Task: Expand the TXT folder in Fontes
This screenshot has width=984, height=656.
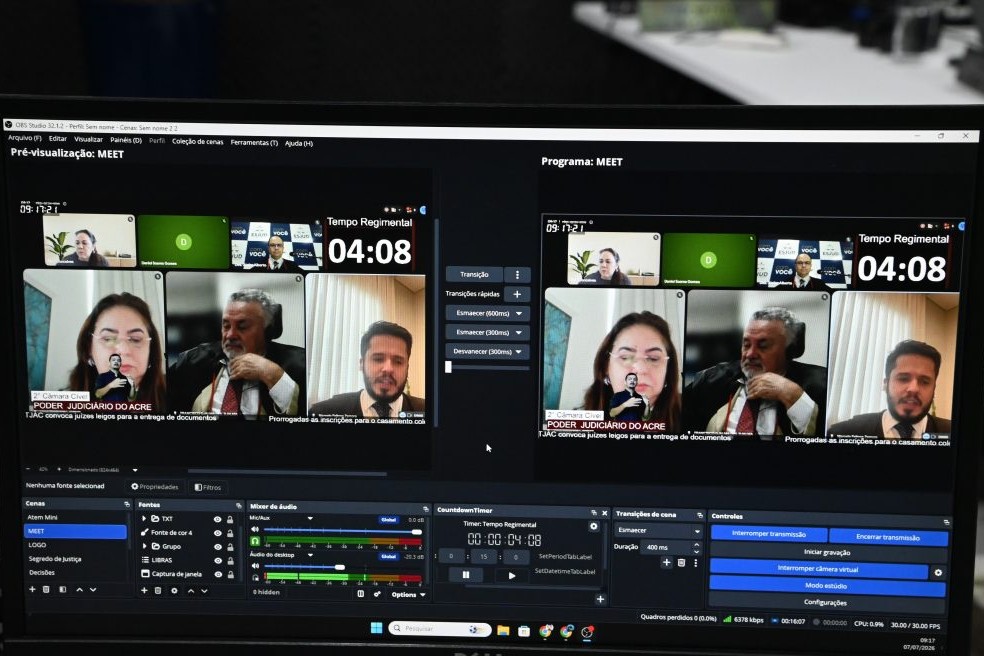Action: coord(144,519)
